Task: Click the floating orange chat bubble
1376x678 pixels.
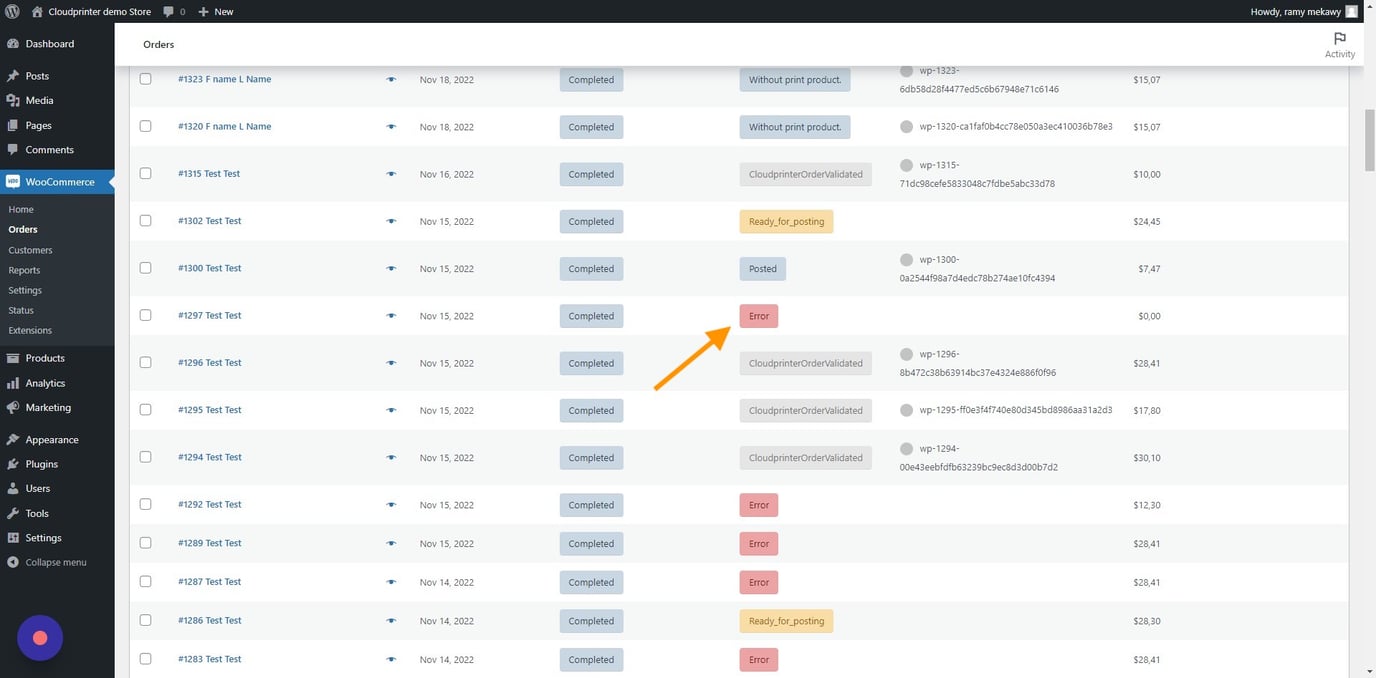Action: click(39, 637)
